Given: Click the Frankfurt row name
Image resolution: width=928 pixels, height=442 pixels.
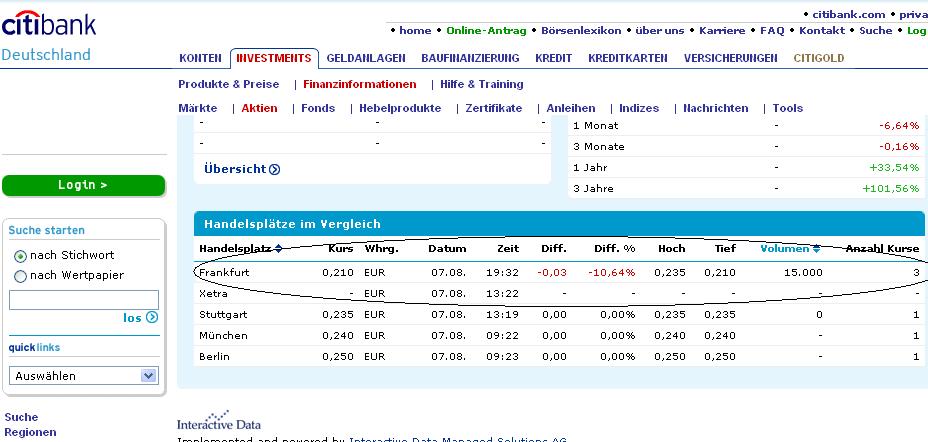Looking at the screenshot, I should coord(224,273).
